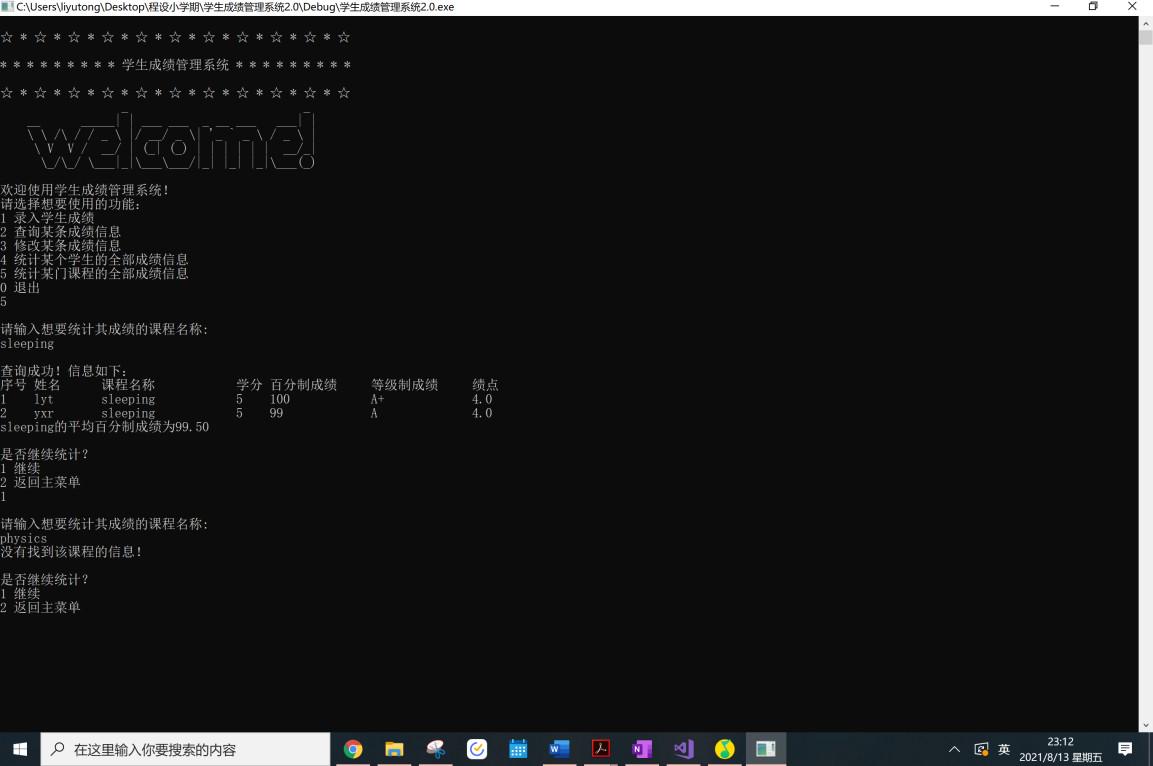Viewport: 1153px width, 766px height.
Task: Click the average line 'sleeping的平均百分制成绩为99.50'
Action: (x=104, y=427)
